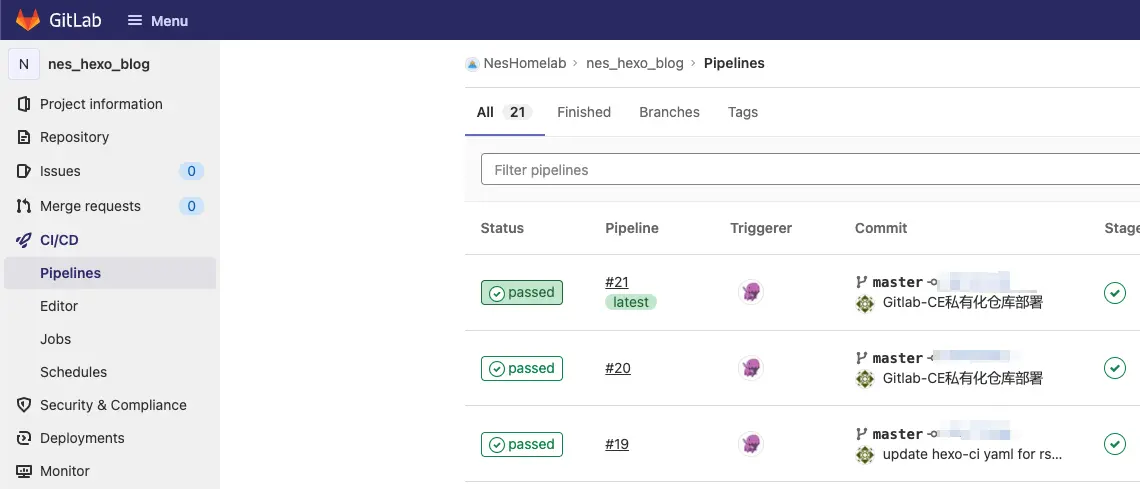
Task: Open pipeline #21 commit message Gitlab-CE私有化仓库部署
Action: click(963, 302)
